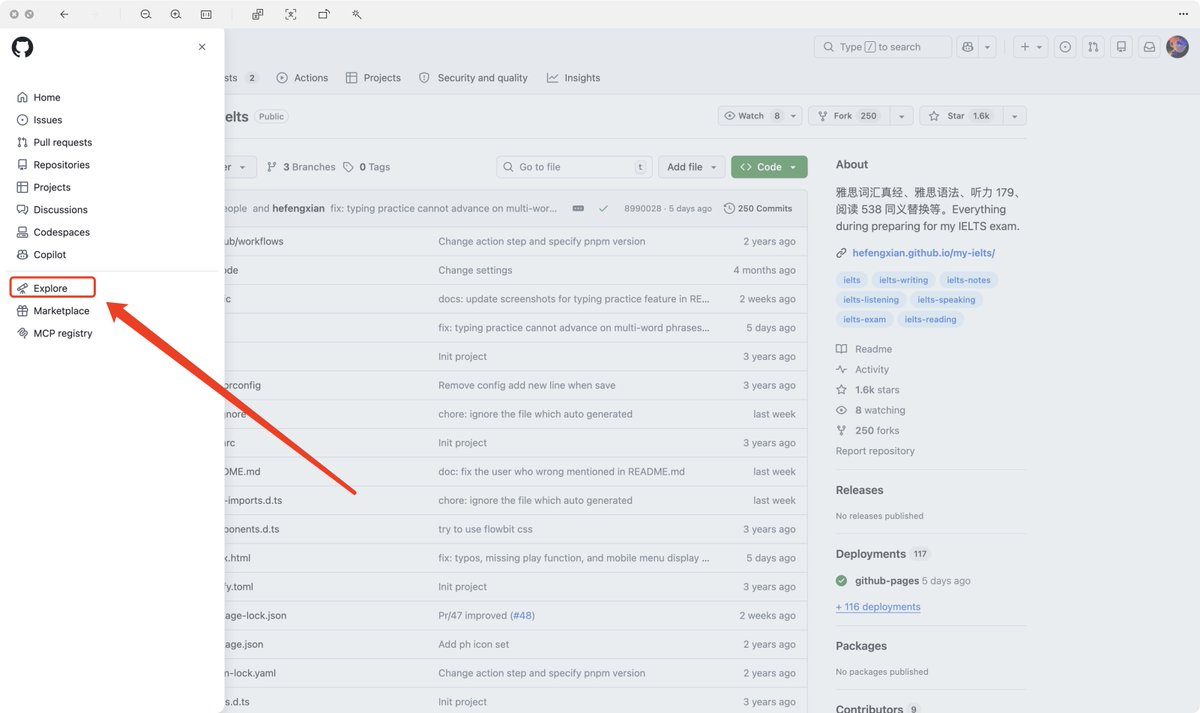This screenshot has width=1200, height=713.
Task: Open the Activity link in About
Action: 862,370
